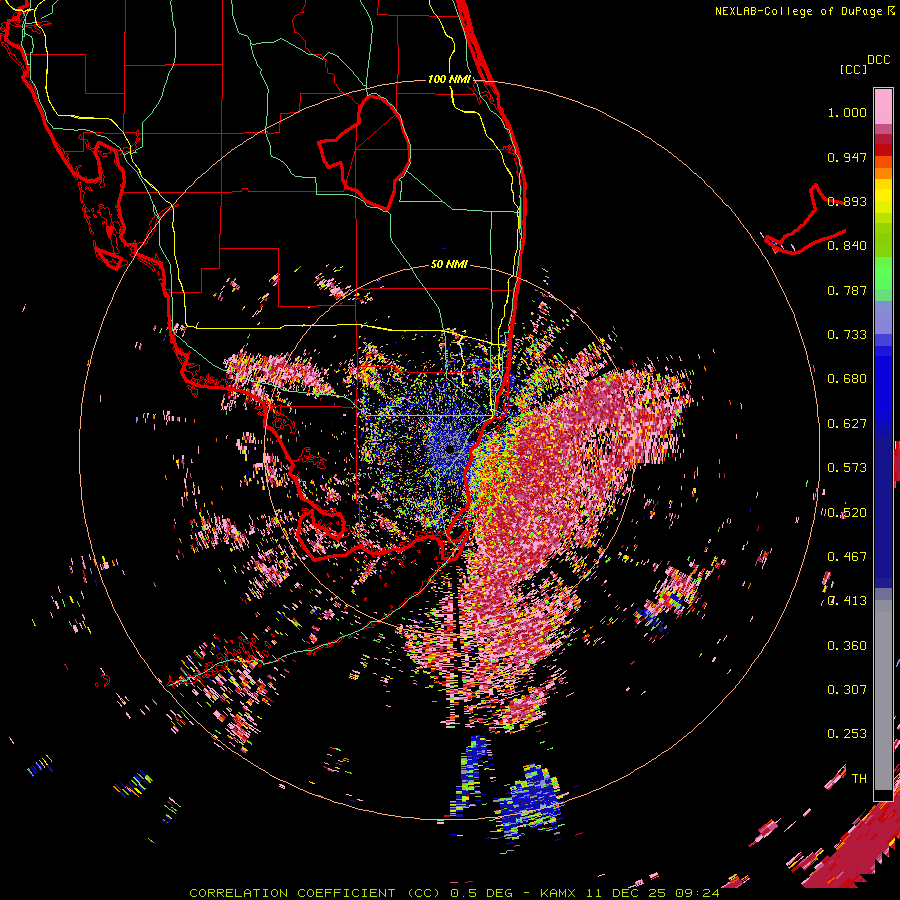
Task: Click the 0.947 scale value
Action: tap(847, 157)
